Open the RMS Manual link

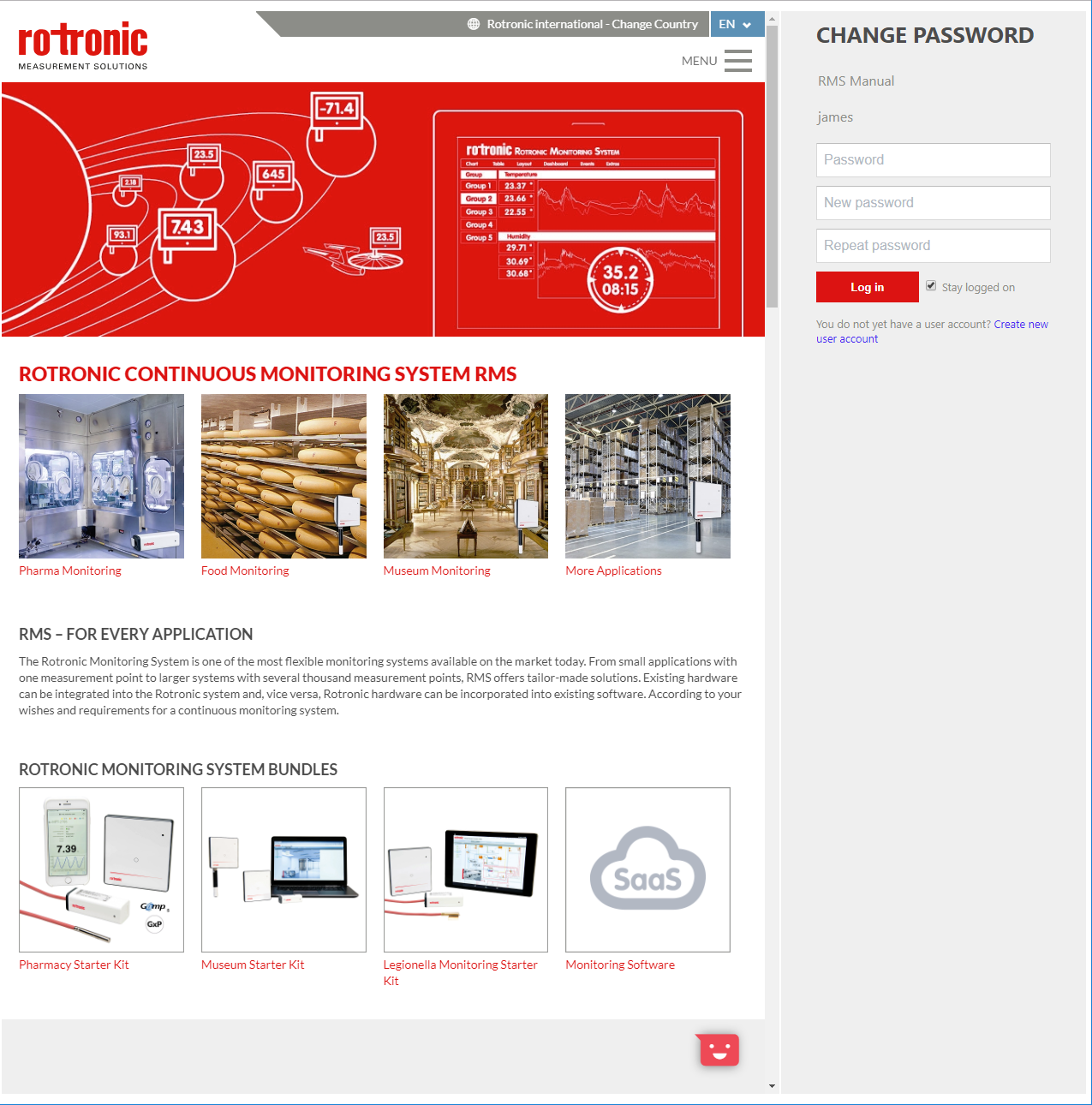click(x=856, y=81)
